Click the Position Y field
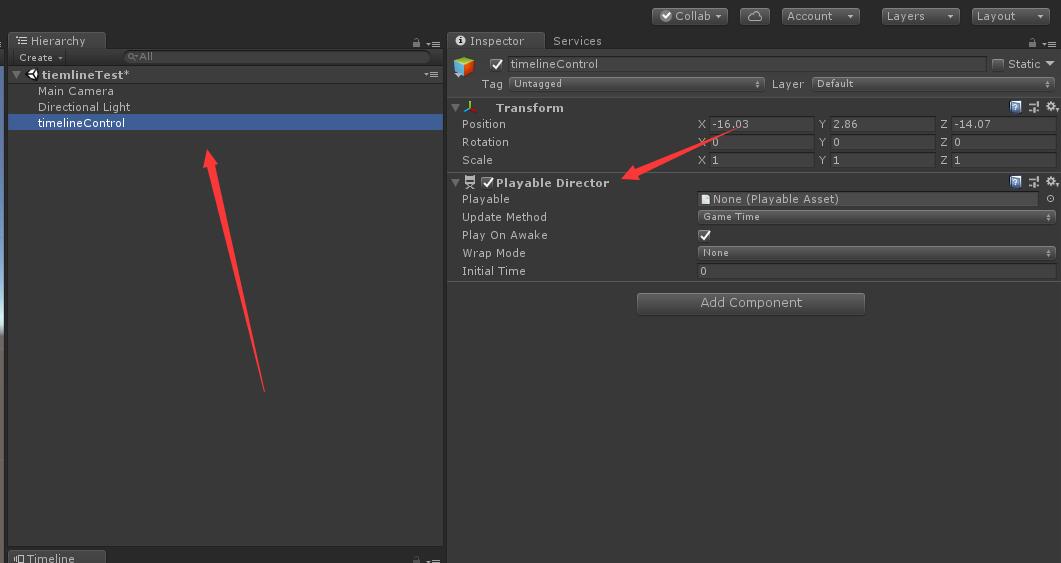1061x563 pixels. point(882,125)
